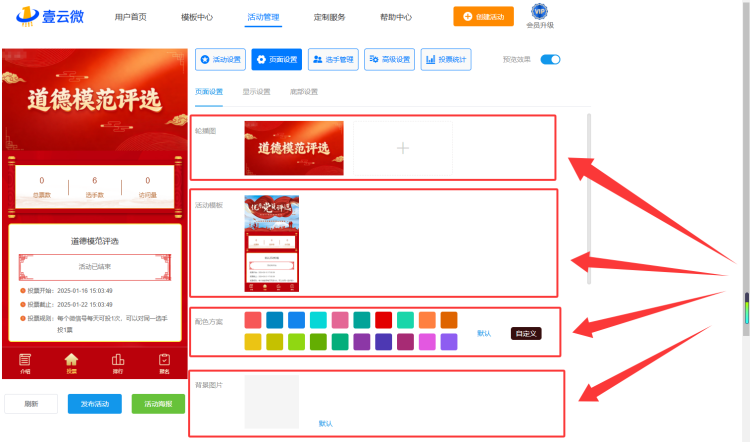Switch to the 显示设置 tab

pyautogui.click(x=256, y=91)
